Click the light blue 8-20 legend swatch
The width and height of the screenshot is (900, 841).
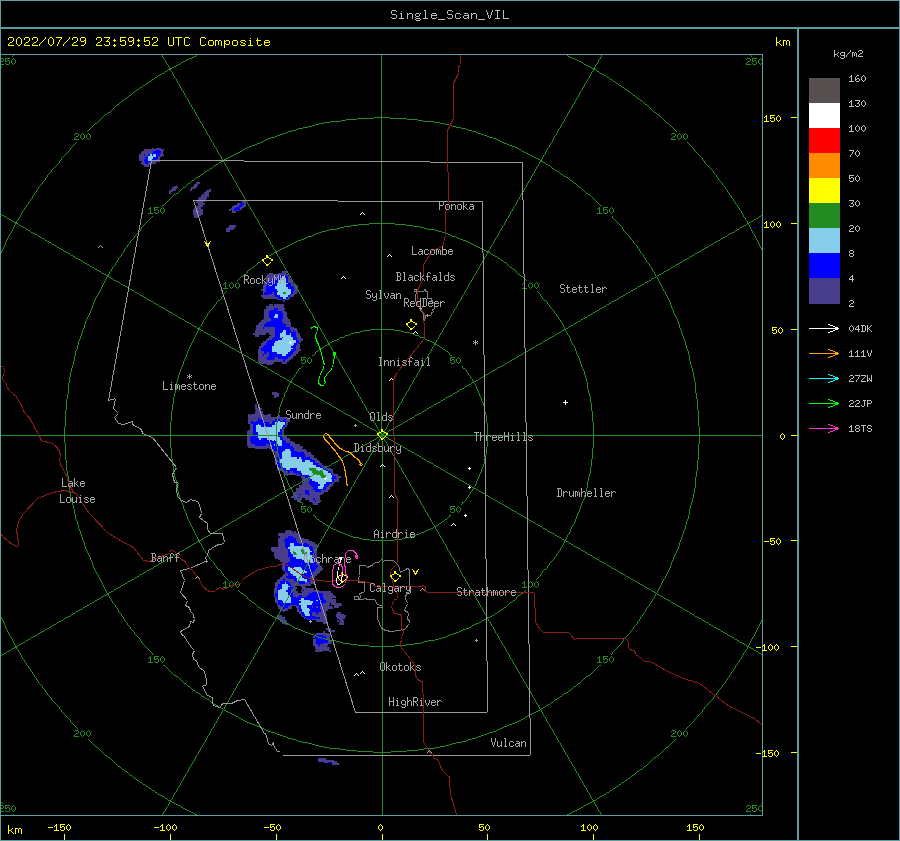point(824,241)
